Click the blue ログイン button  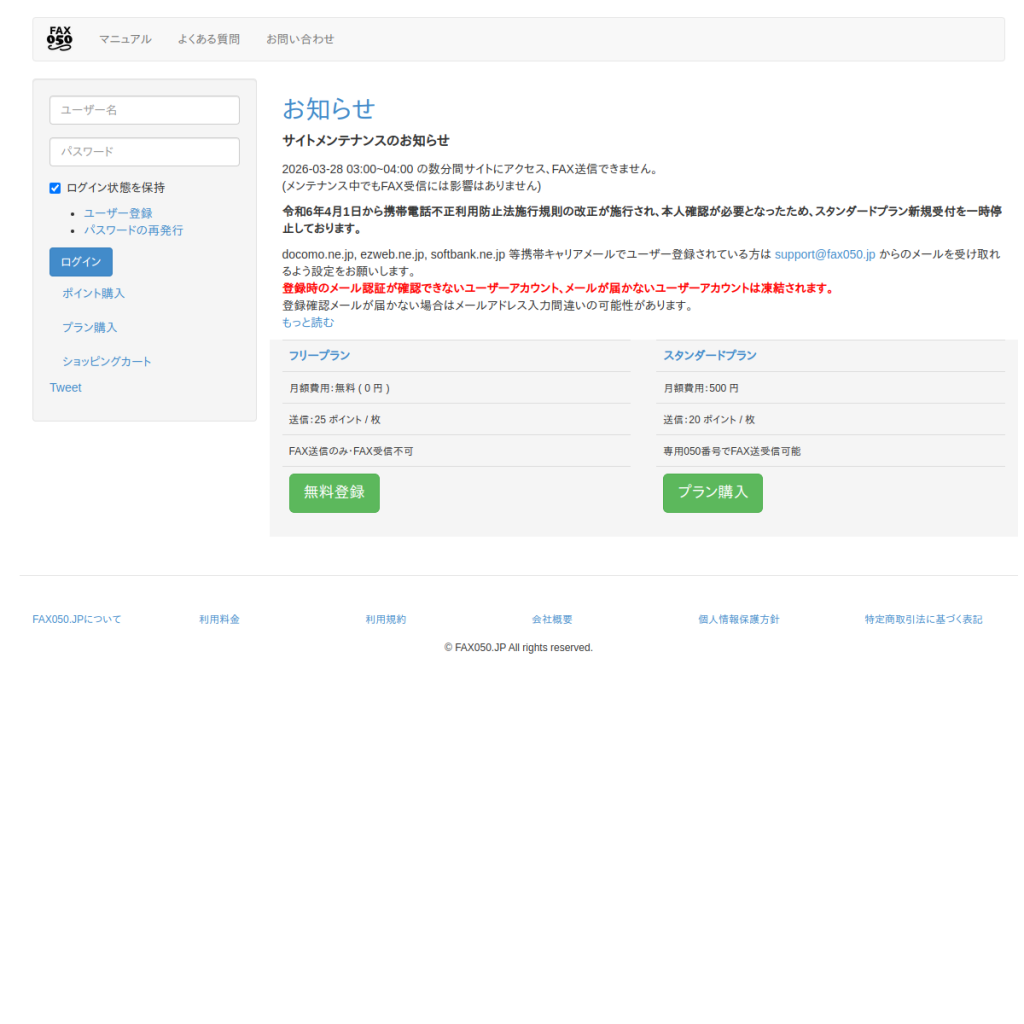tap(81, 262)
